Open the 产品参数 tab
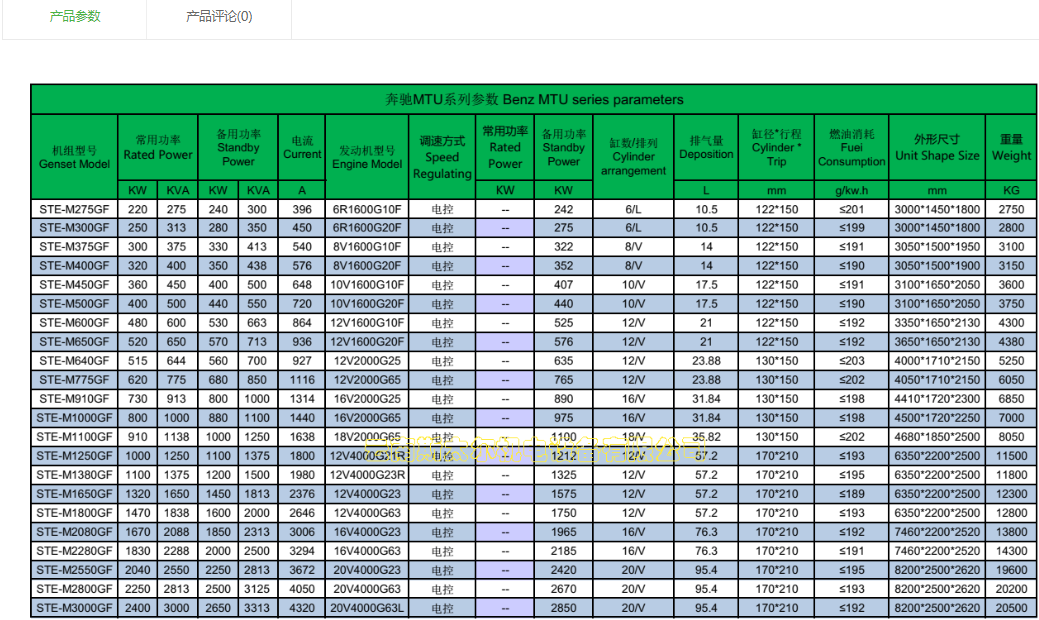The height and width of the screenshot is (620, 1039). coord(75,16)
